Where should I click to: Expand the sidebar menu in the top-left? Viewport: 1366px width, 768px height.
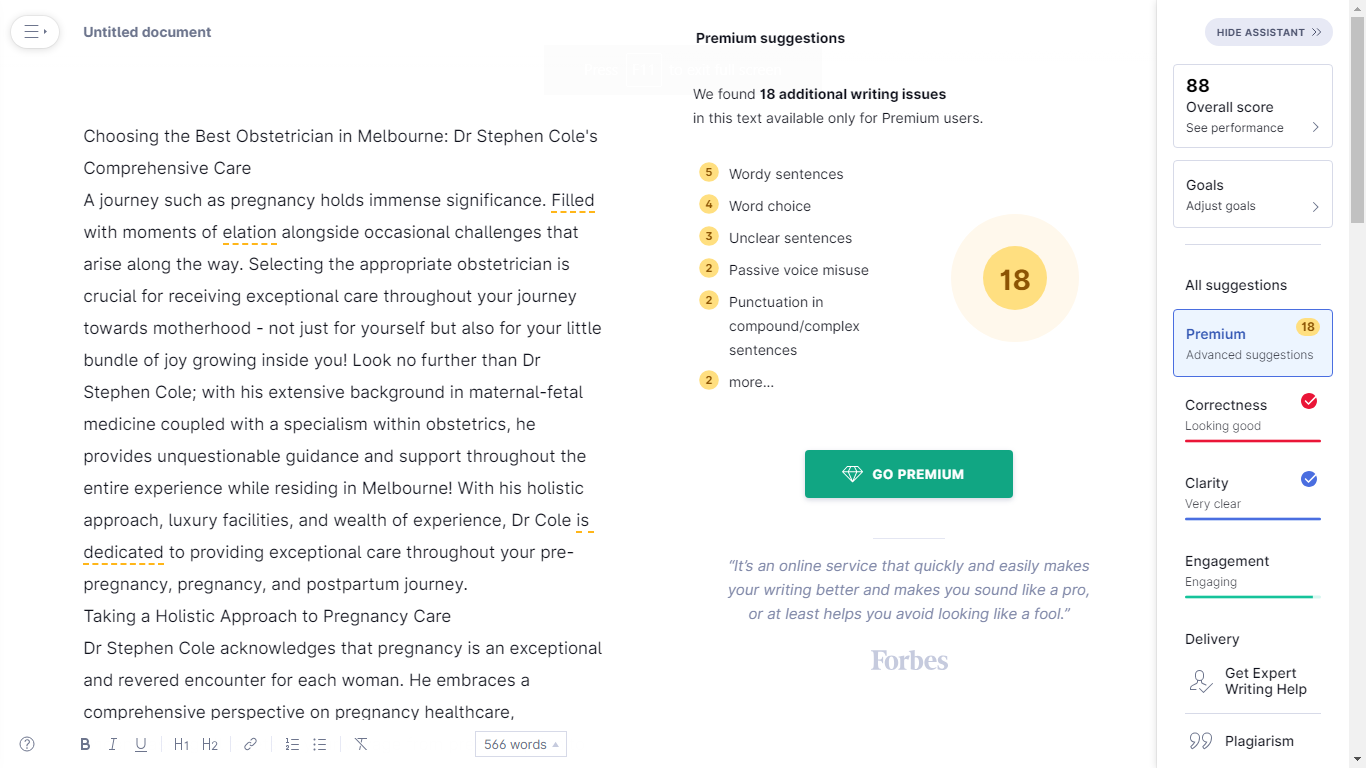tap(35, 32)
